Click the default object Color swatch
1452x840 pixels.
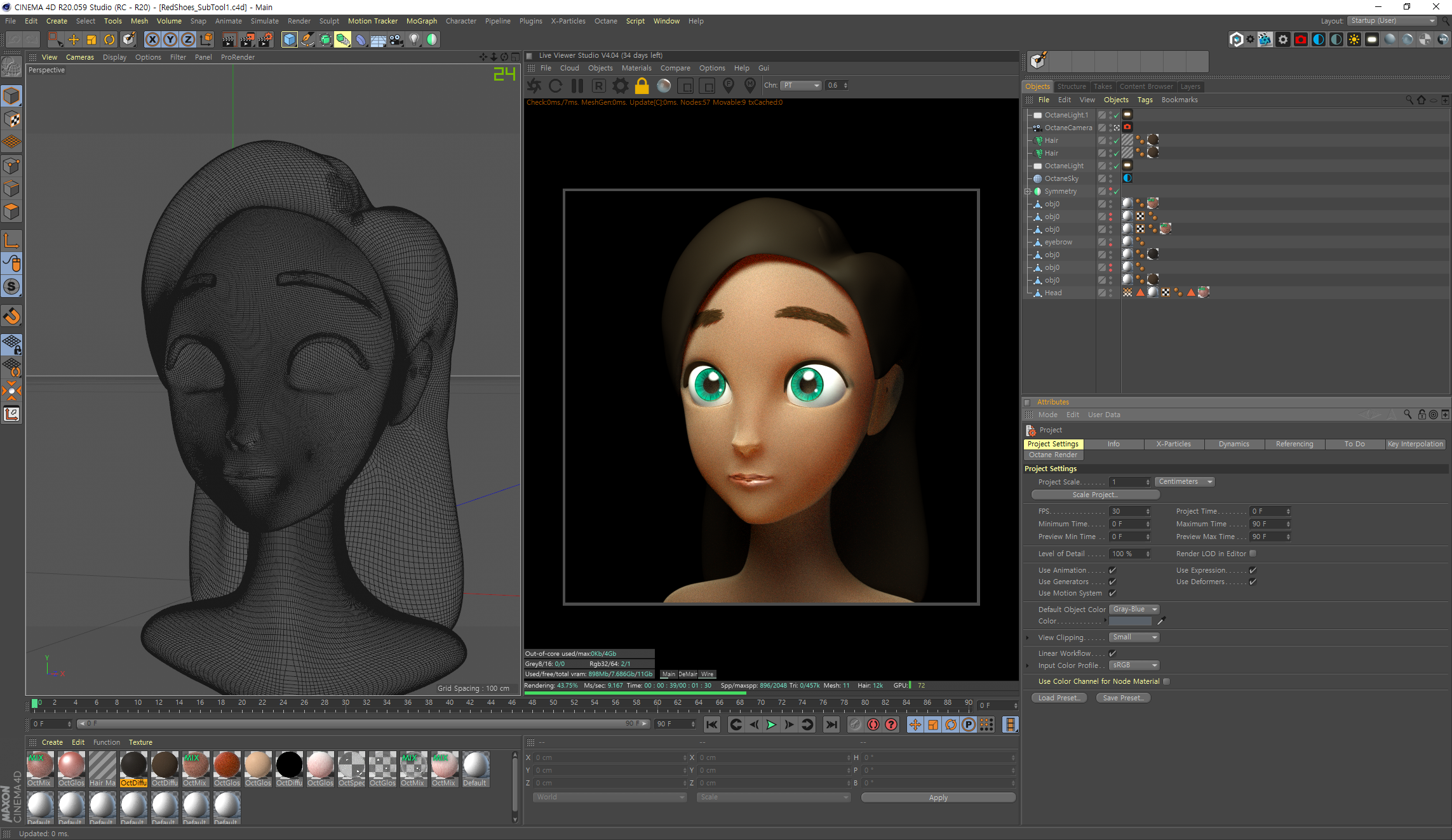(x=1130, y=622)
